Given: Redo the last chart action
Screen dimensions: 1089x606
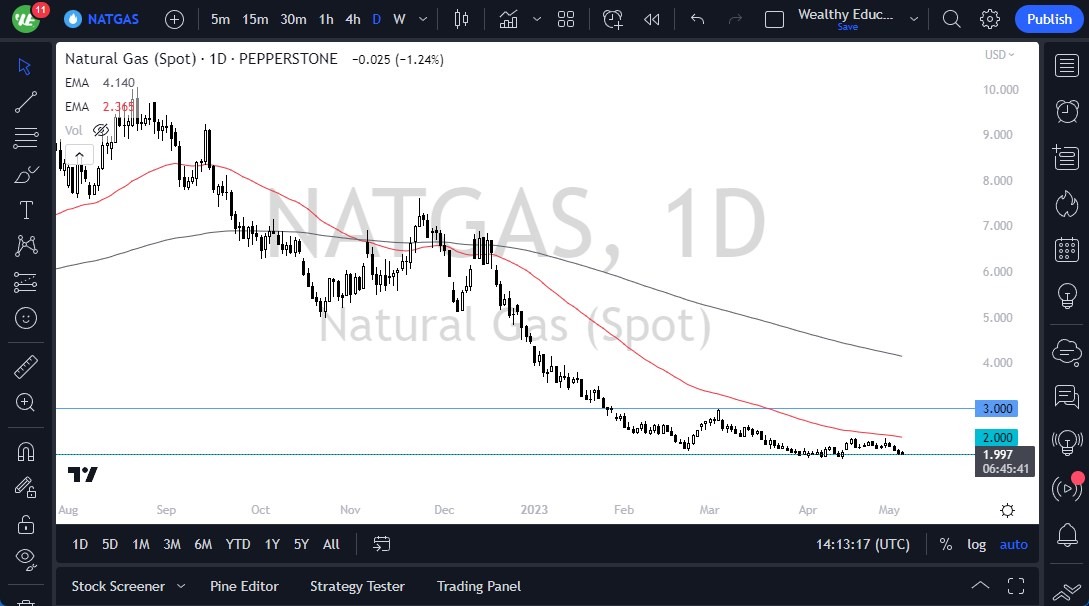Looking at the screenshot, I should (735, 19).
